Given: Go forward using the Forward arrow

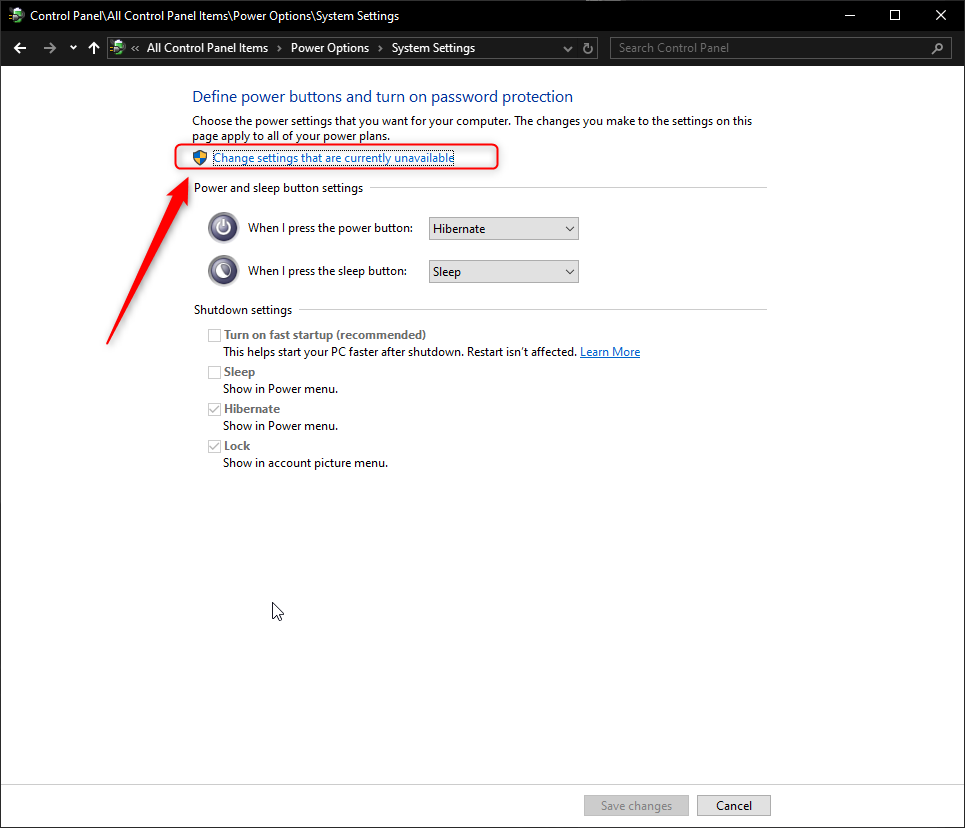Looking at the screenshot, I should tap(50, 48).
